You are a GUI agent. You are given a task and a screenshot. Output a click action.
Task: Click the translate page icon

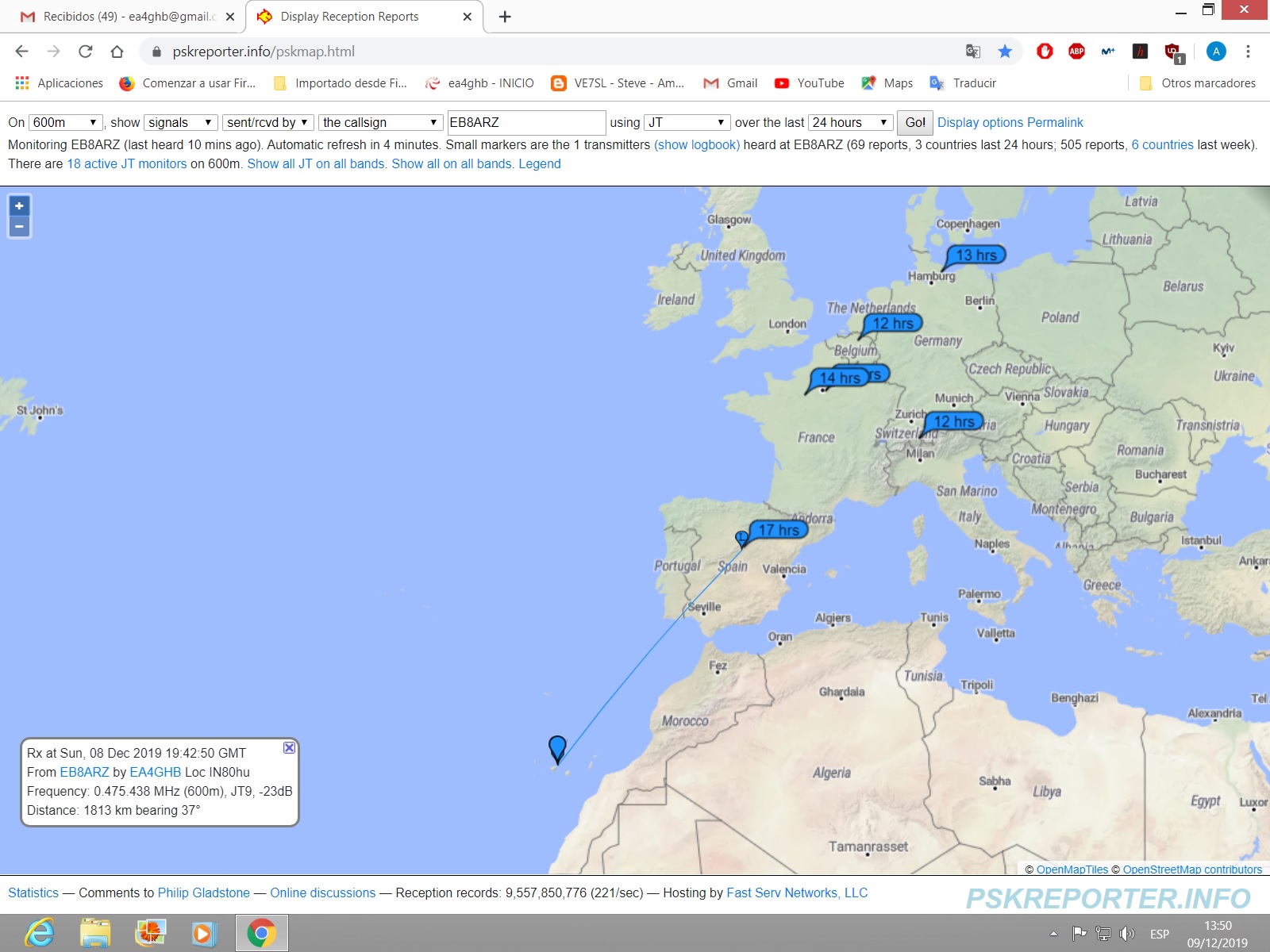coord(973,52)
